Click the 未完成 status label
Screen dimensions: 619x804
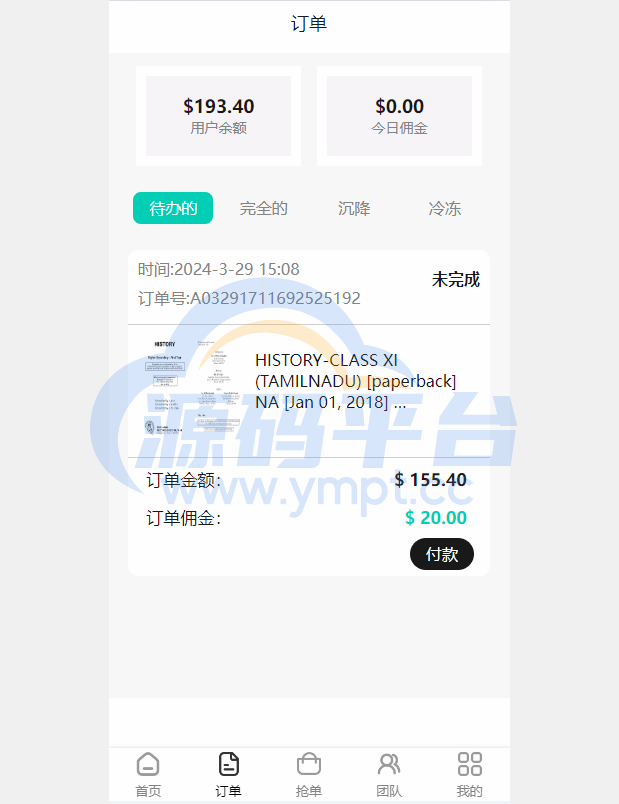coord(455,279)
